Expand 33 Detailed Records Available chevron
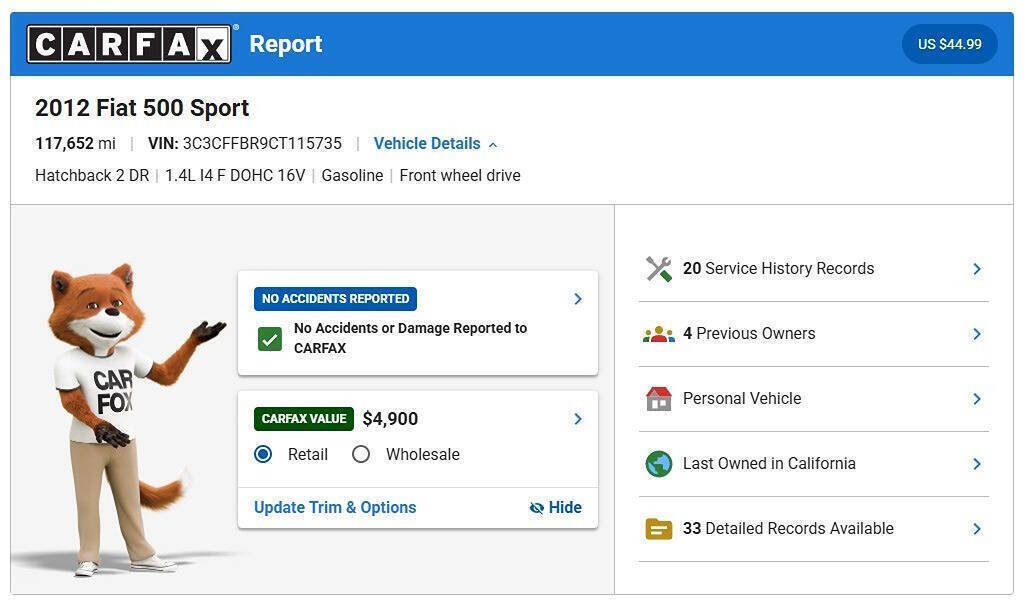Viewport: 1034px width, 606px height. [977, 529]
